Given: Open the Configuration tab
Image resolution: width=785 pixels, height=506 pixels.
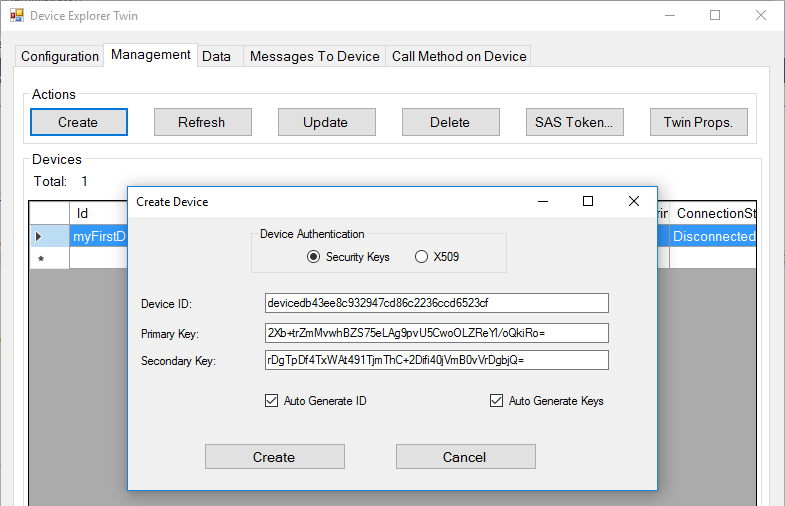Looking at the screenshot, I should [60, 56].
